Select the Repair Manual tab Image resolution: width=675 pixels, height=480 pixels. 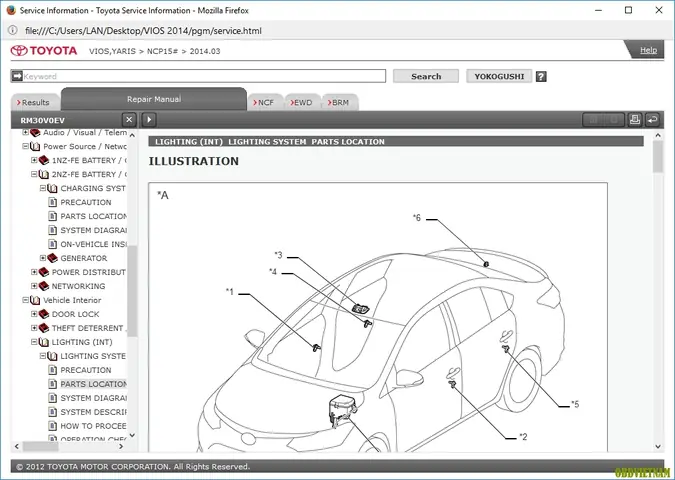(154, 99)
